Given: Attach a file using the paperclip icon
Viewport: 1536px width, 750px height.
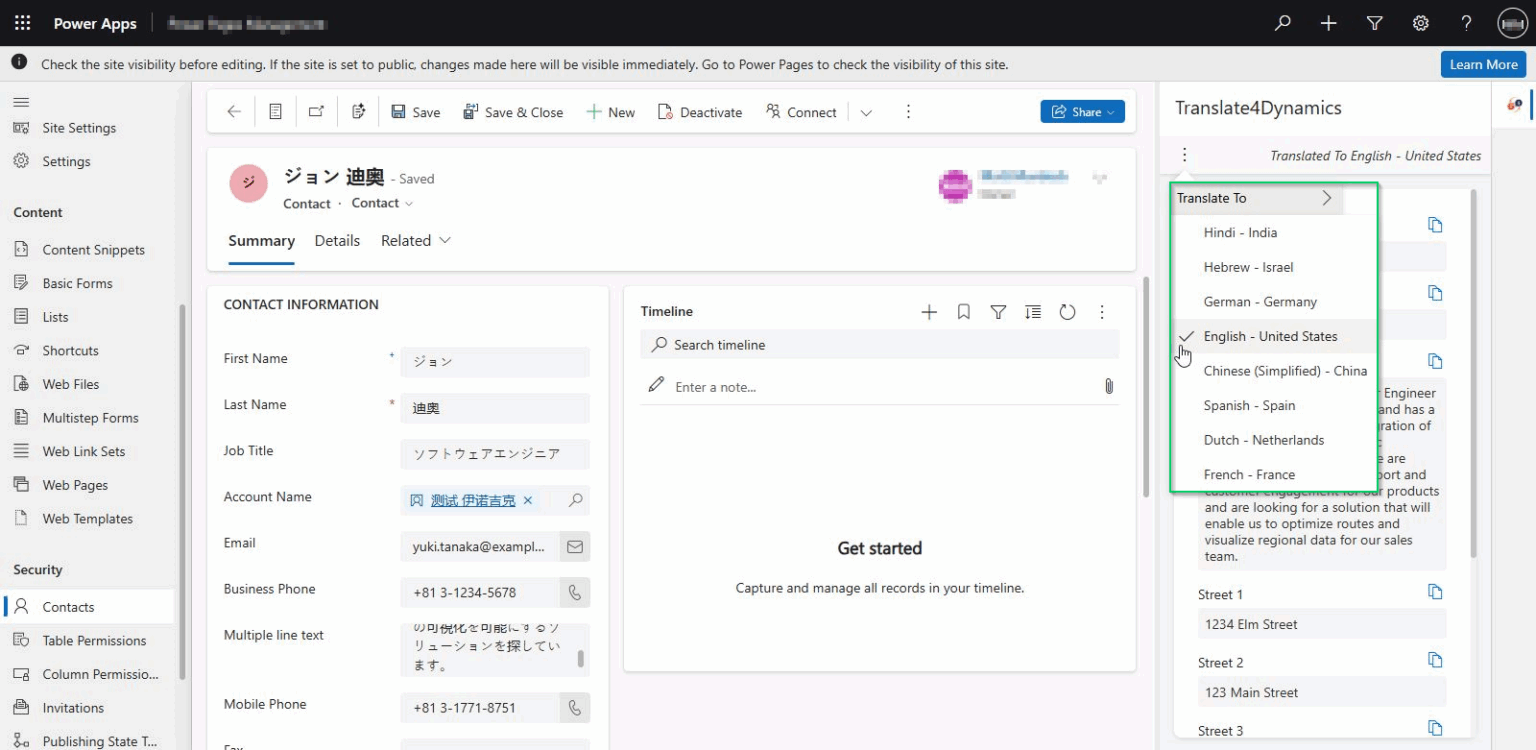Looking at the screenshot, I should click(x=1108, y=387).
